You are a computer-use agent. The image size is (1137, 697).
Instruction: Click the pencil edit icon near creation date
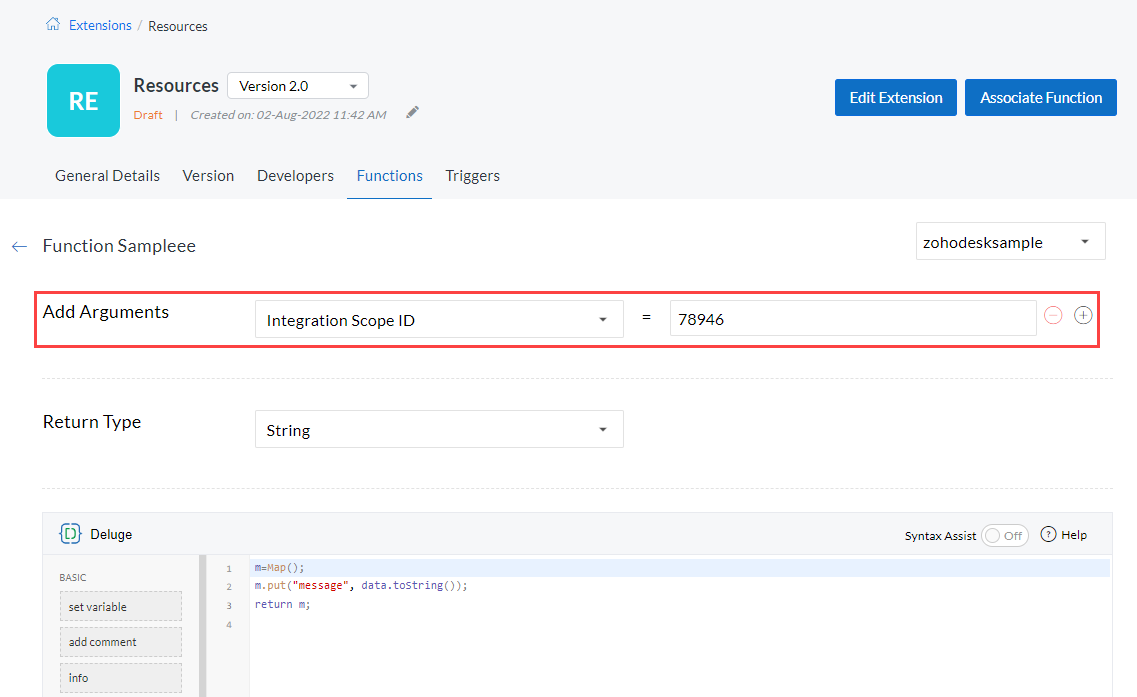pyautogui.click(x=412, y=113)
